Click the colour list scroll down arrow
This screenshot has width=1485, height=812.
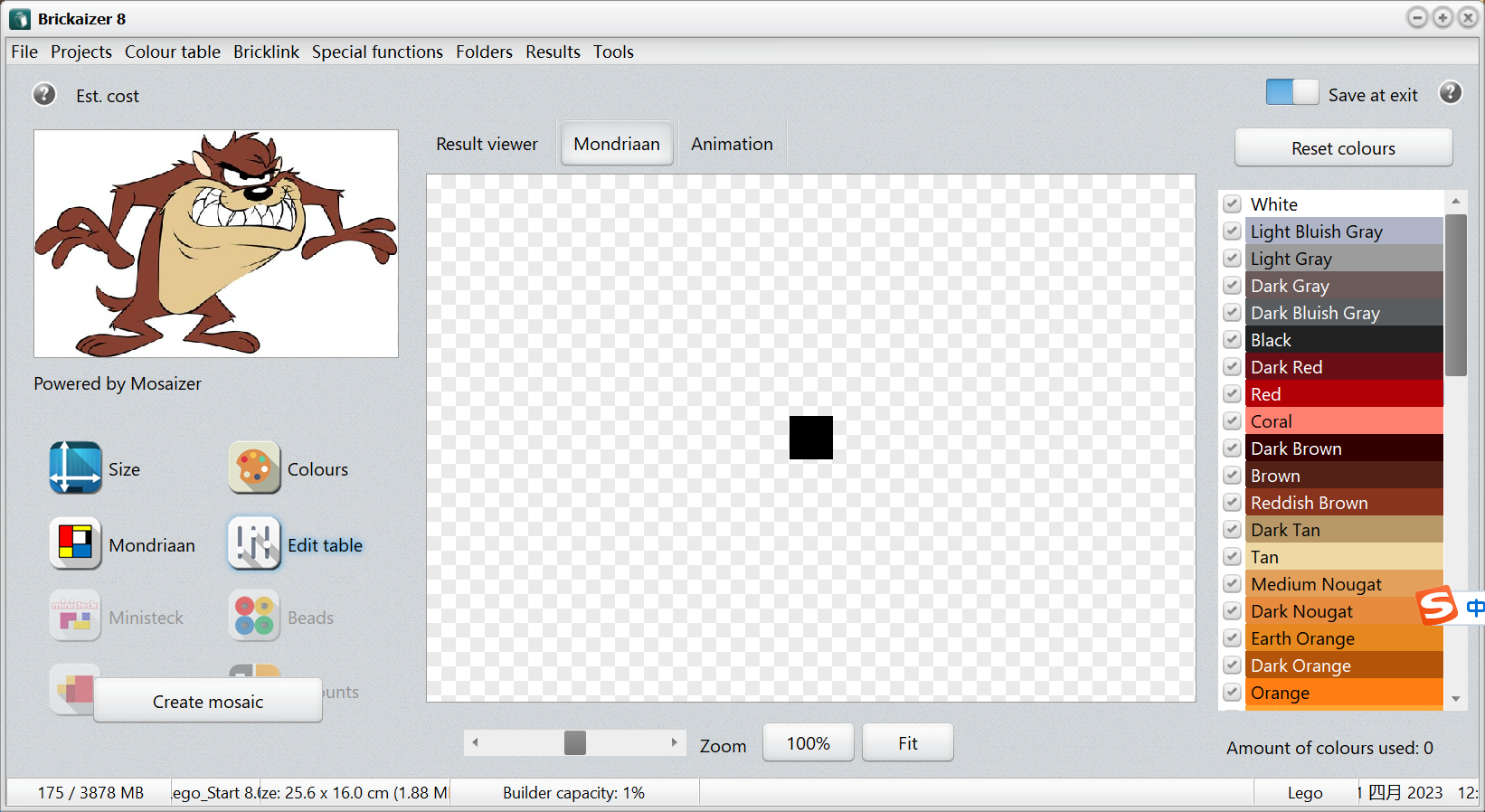(1455, 698)
